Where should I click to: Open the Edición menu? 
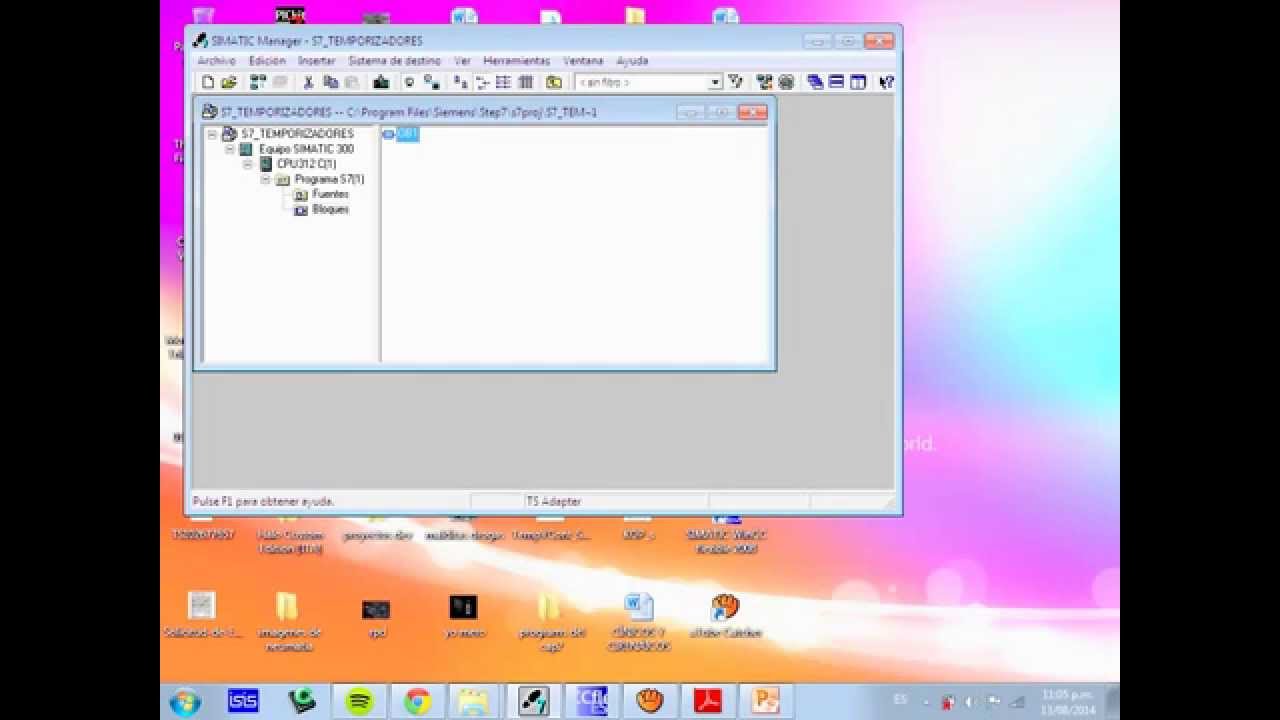pos(267,61)
